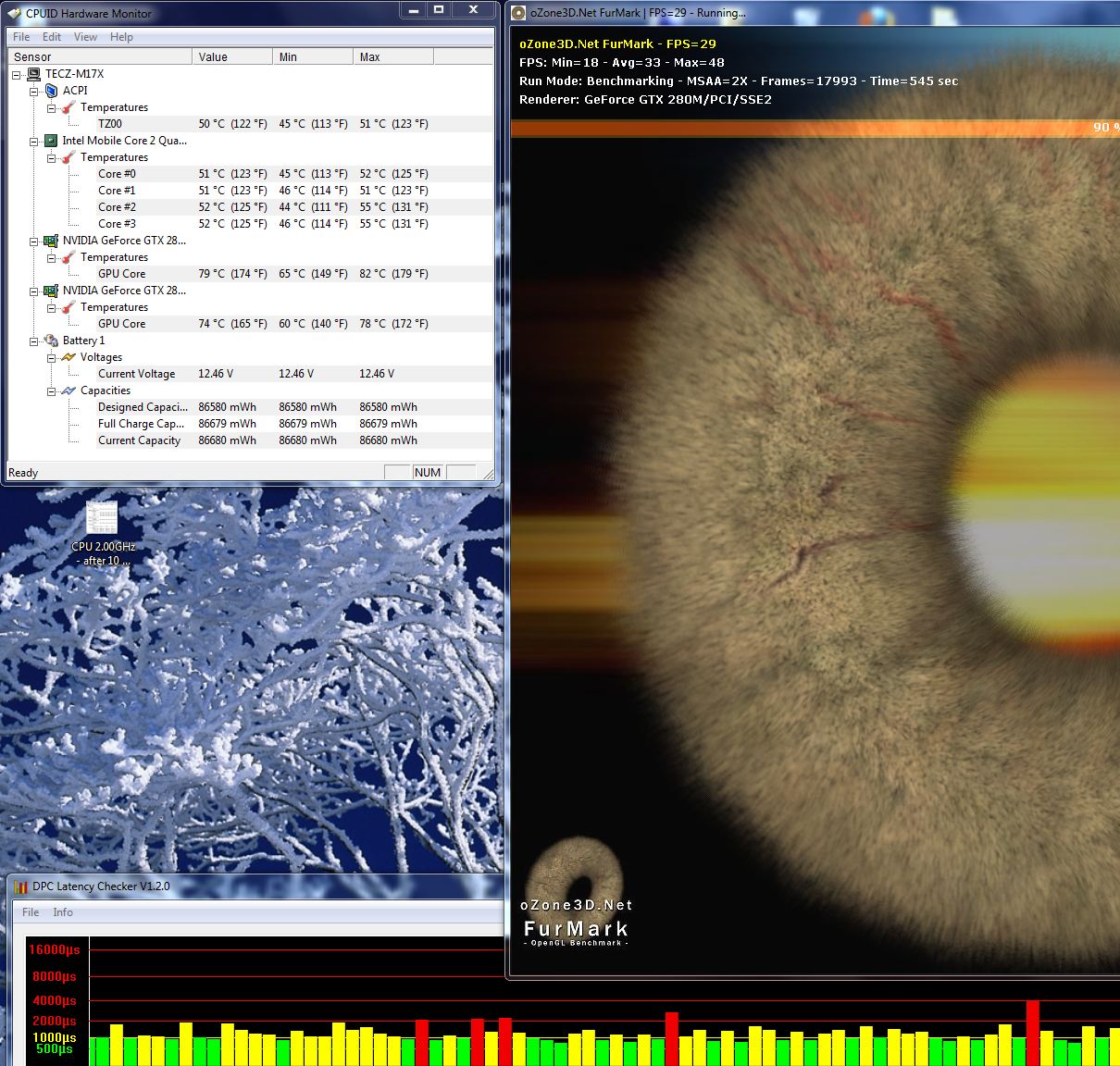Open the Info menu in DPC Latency Checker
The image size is (1120, 1066).
63,912
